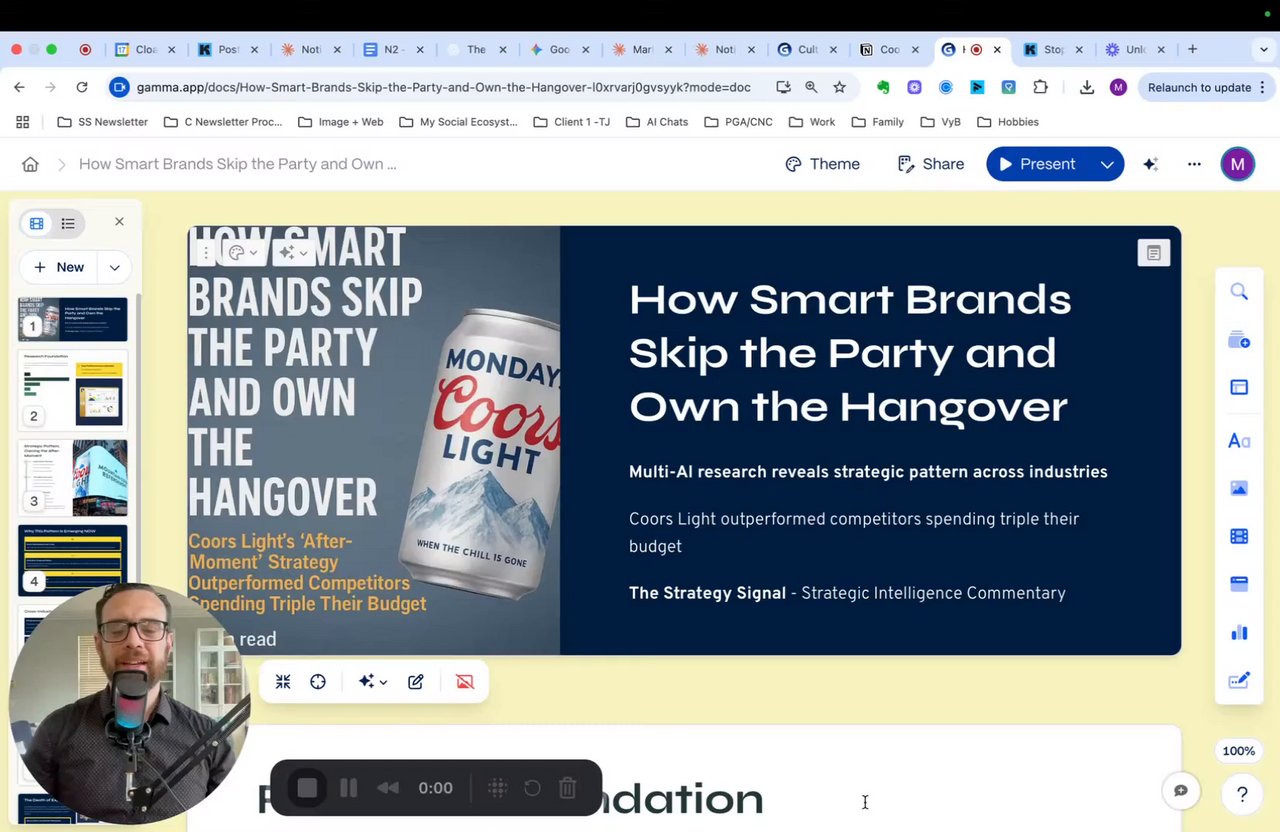Switch sidebar to filmstrip thumbnail view
The image size is (1280, 832).
[37, 223]
